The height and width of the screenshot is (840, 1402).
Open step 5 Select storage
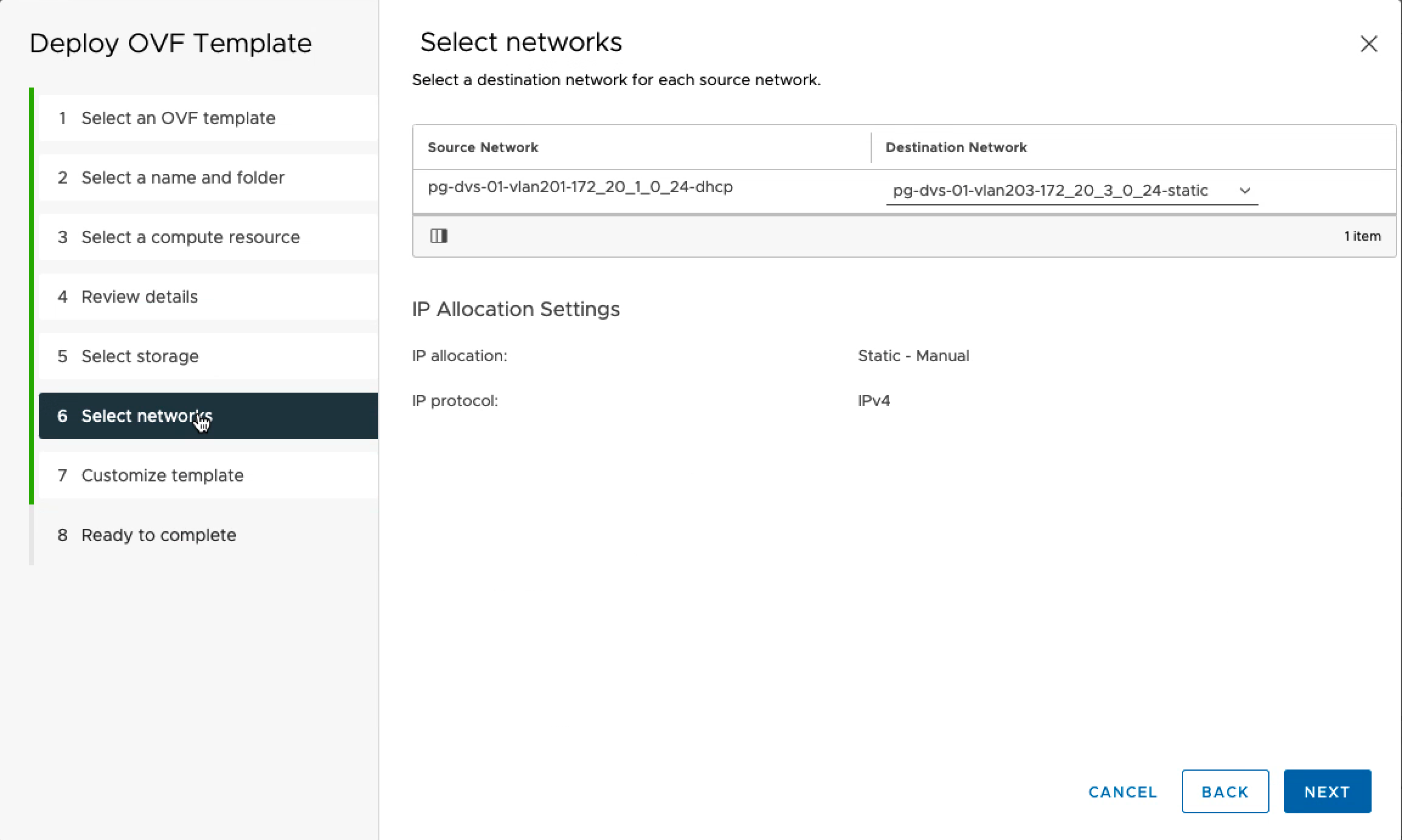coord(140,356)
